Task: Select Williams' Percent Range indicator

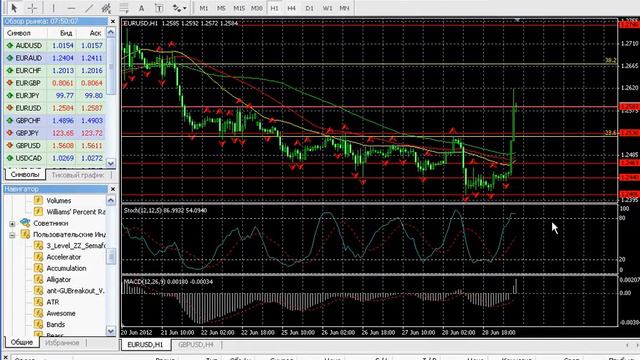Action: pos(76,212)
